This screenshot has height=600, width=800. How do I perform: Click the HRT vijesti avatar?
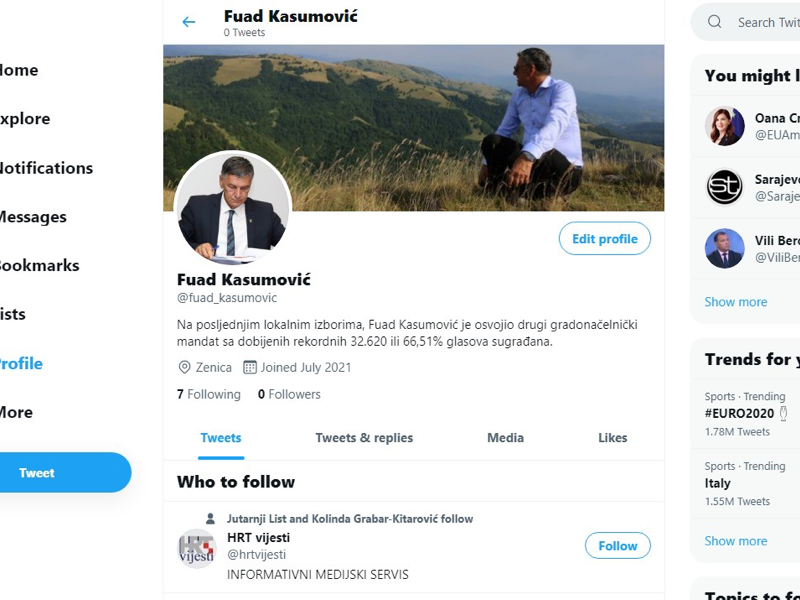[x=196, y=548]
